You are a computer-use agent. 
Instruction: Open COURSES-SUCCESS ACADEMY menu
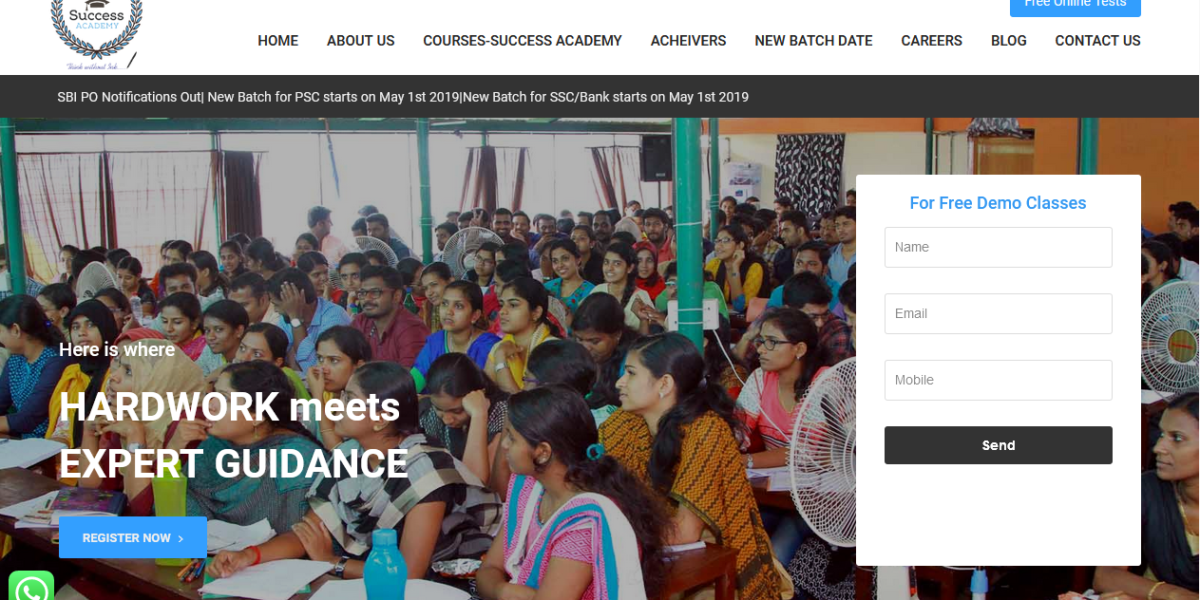pos(522,41)
